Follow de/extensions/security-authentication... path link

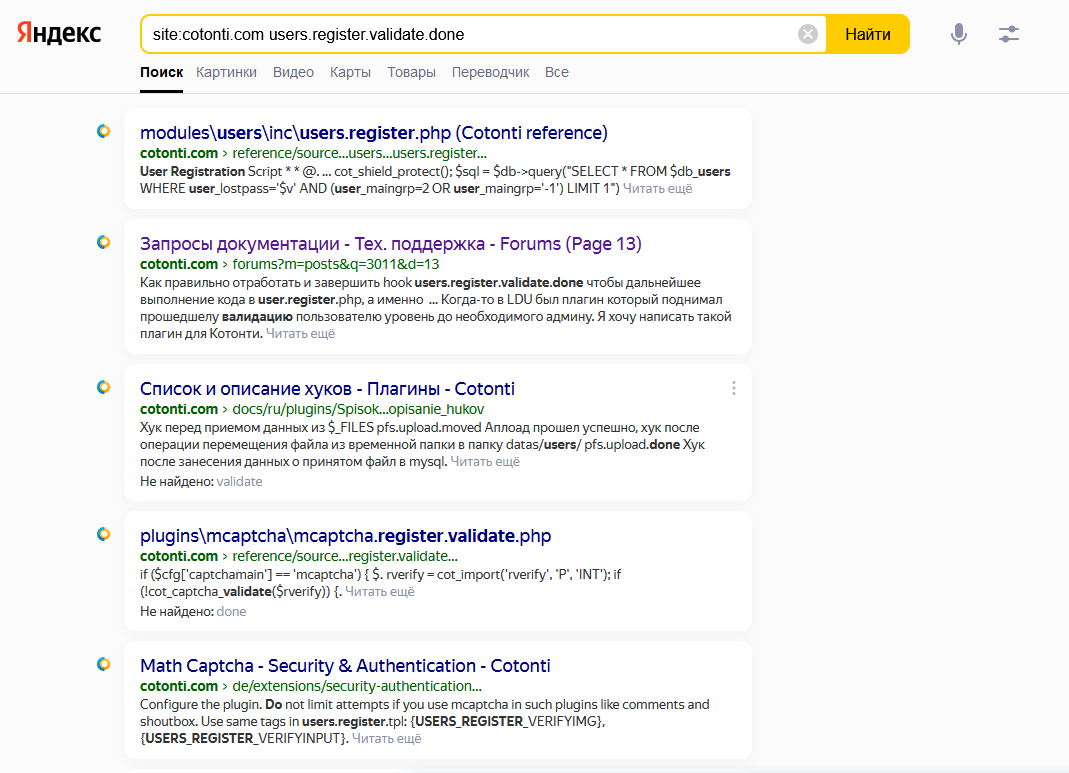[x=357, y=686]
